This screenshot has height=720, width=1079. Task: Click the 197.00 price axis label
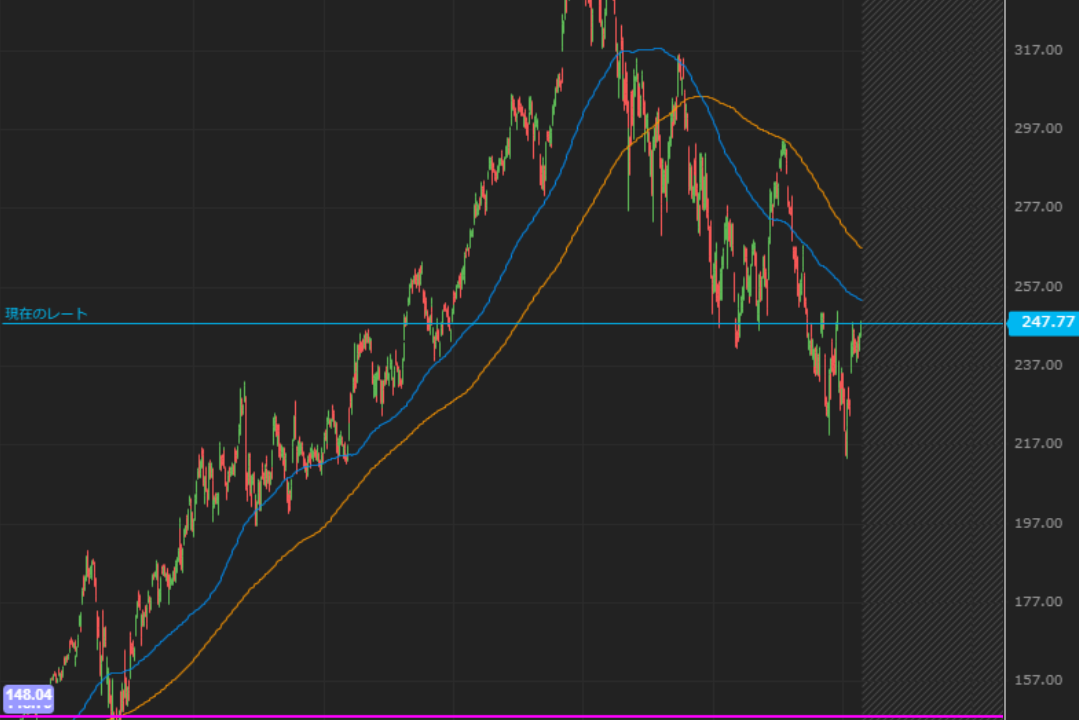(x=1038, y=523)
